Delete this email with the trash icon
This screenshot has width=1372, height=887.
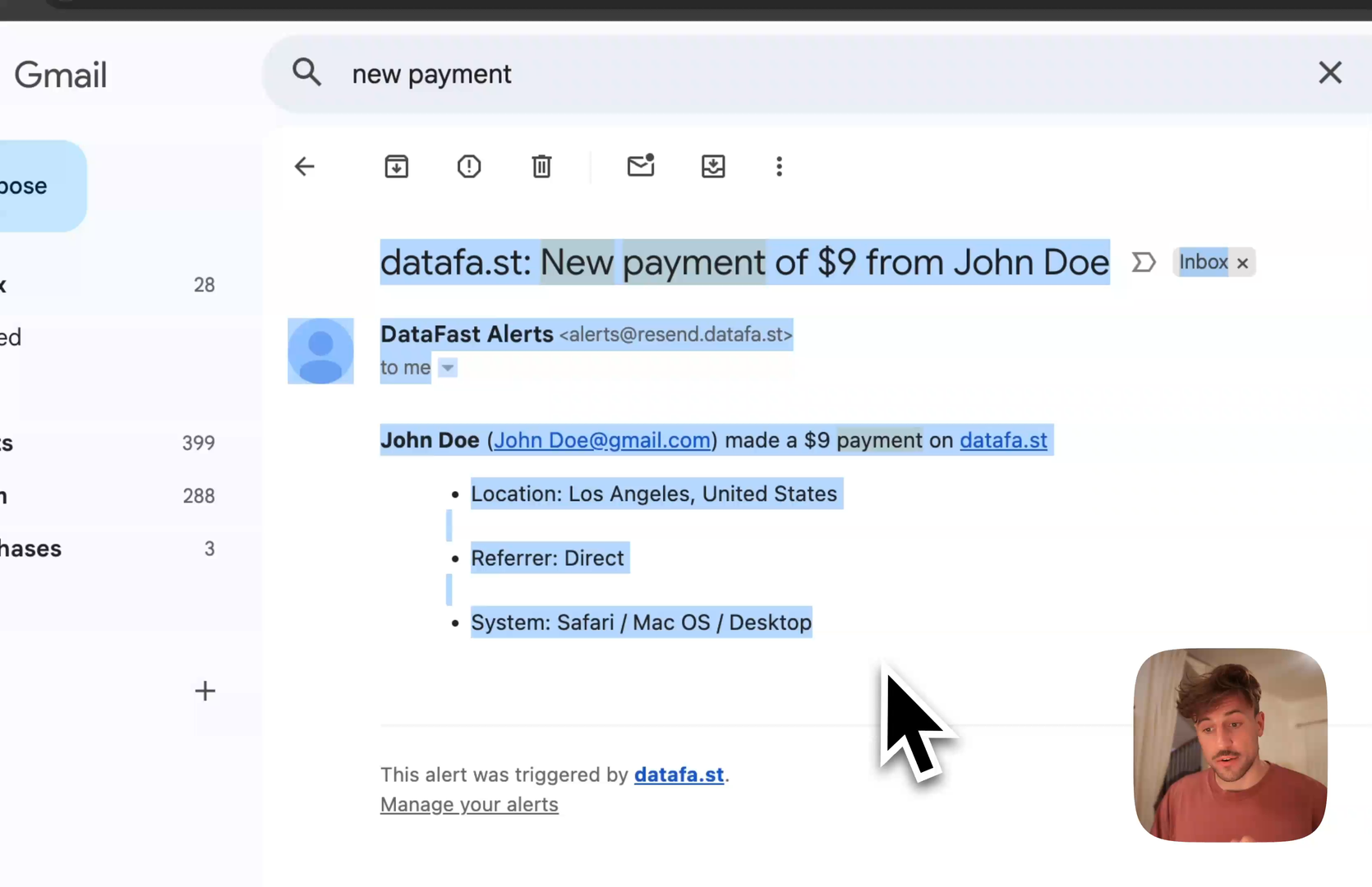pos(541,167)
